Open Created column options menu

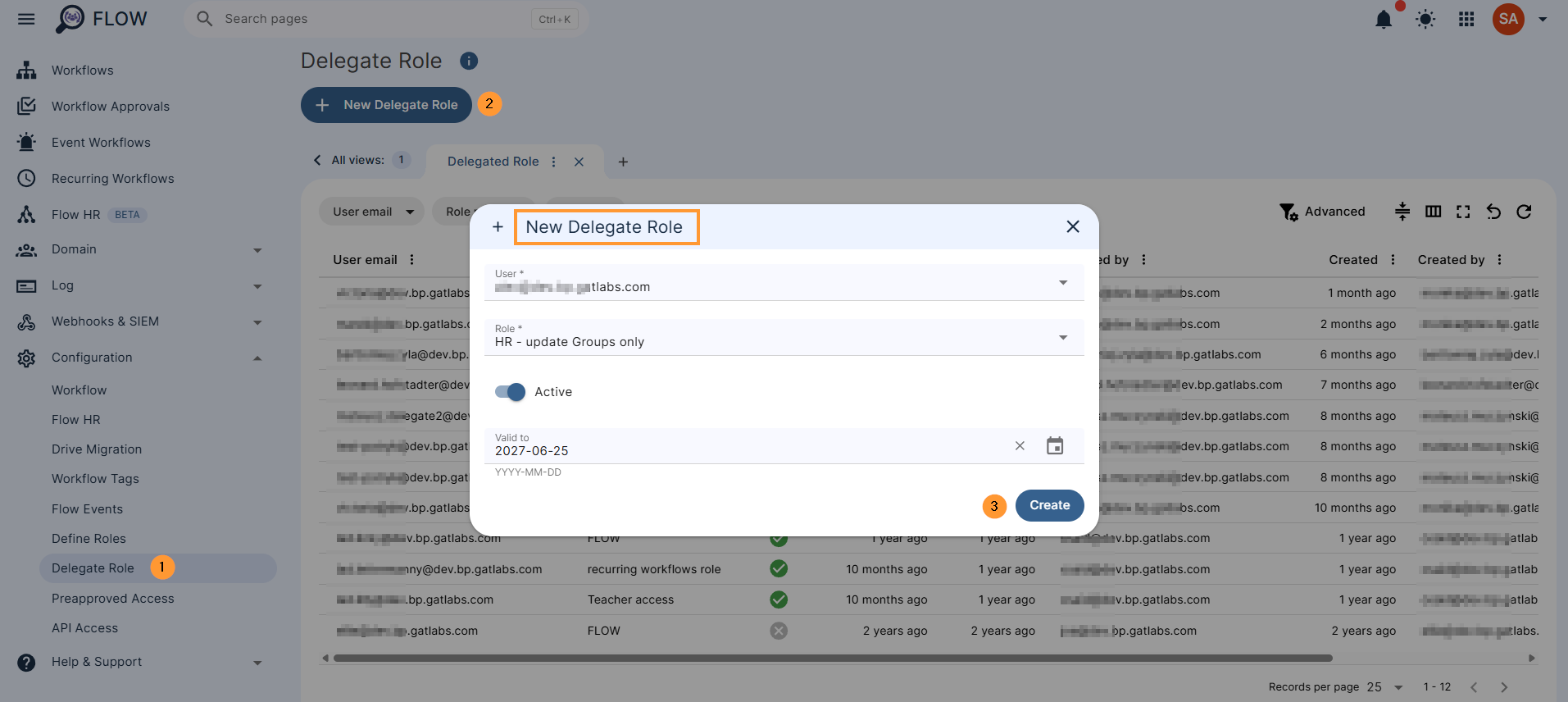1393,260
